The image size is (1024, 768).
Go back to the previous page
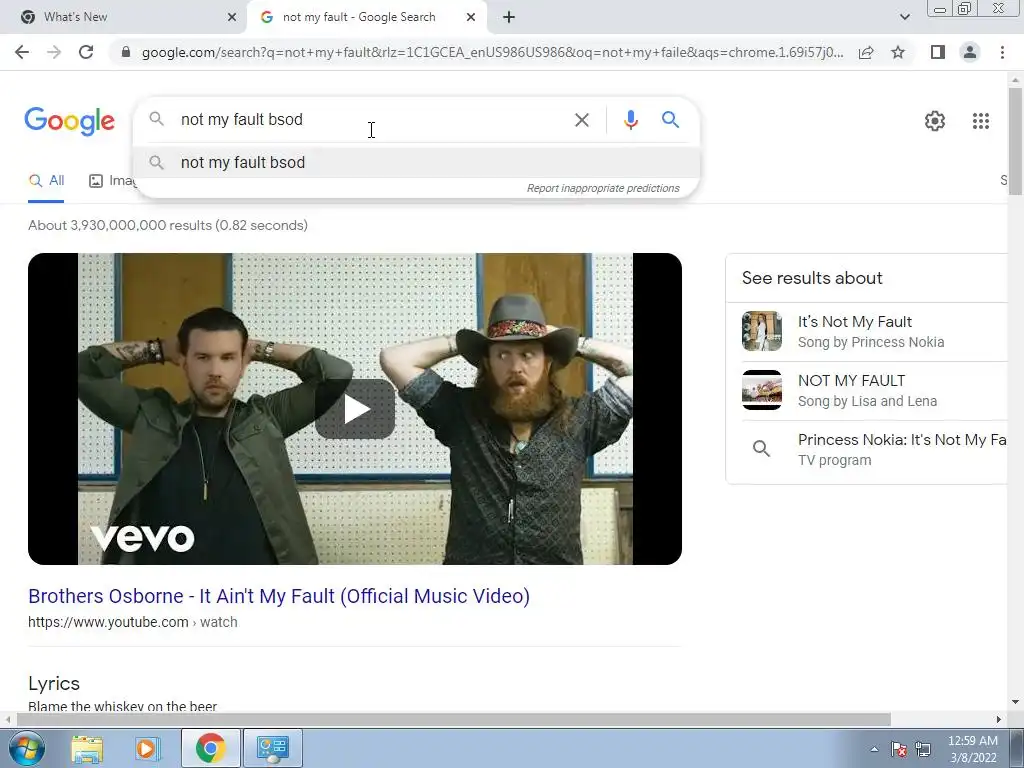22,52
